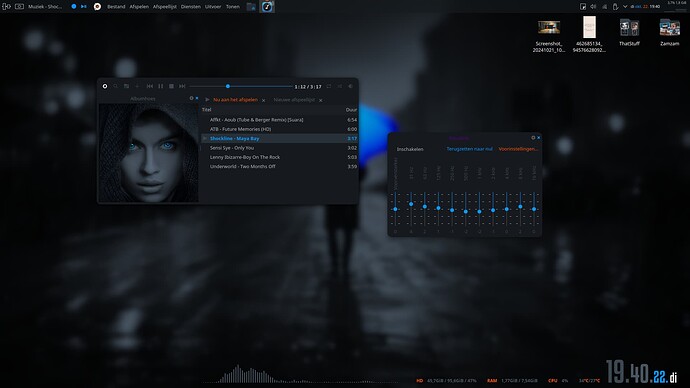The image size is (690, 388).
Task: Click 'Muziek - Shoc...' window title in top panel
Action: [45, 7]
